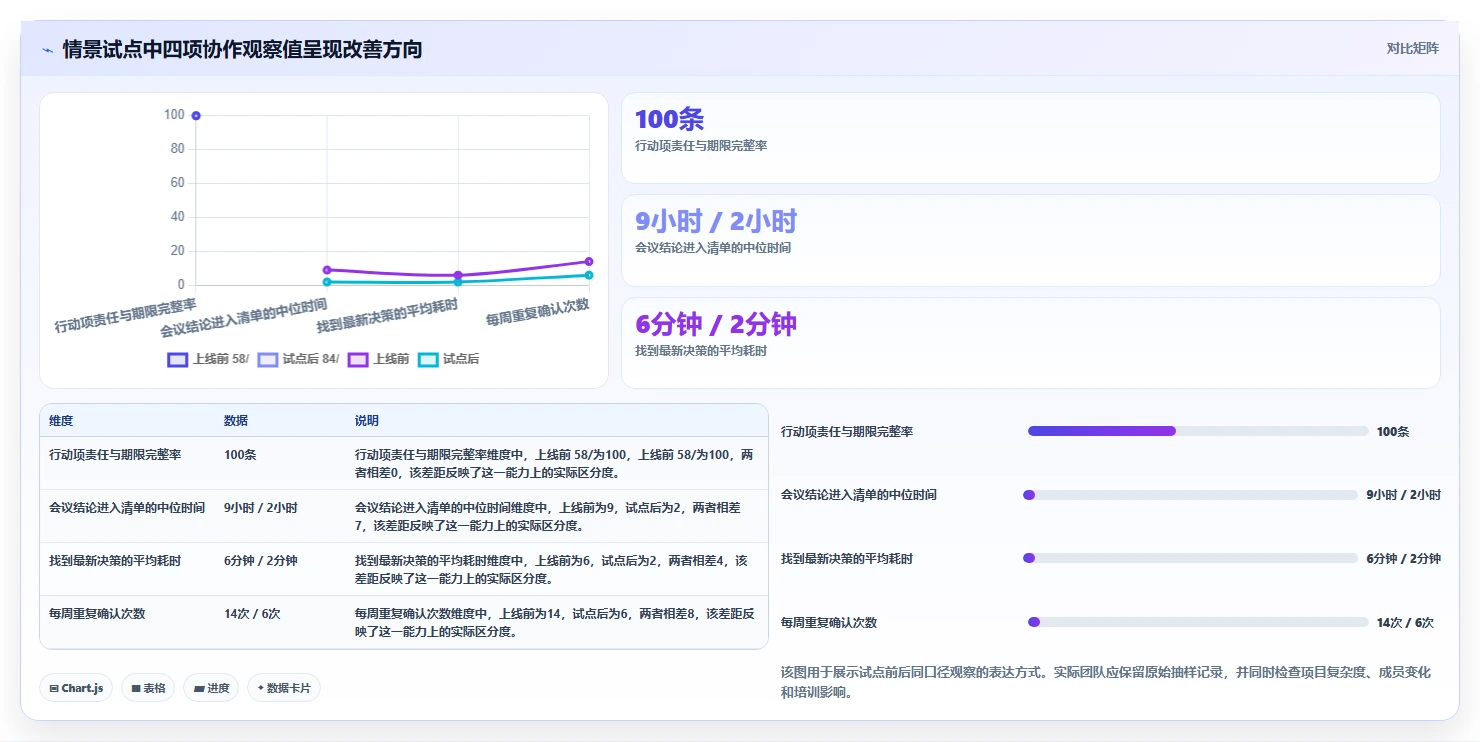Viewport: 1480px width, 742px height.
Task: Click the chart data point at value 100
Action: (x=196, y=116)
